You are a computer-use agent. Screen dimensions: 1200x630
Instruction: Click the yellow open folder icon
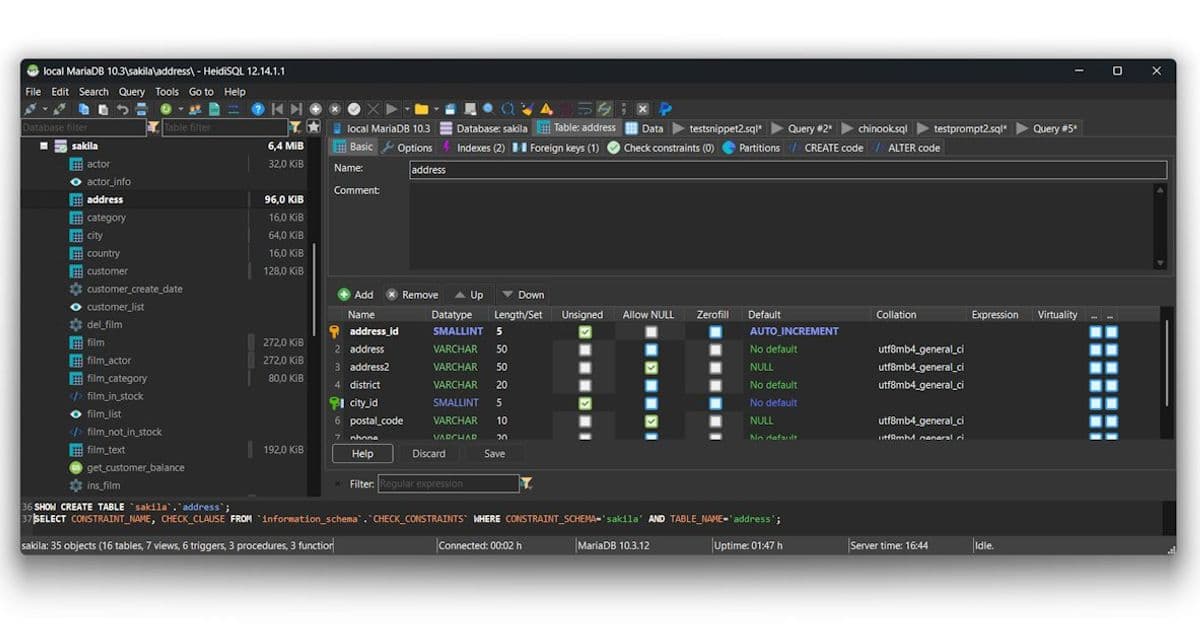(421, 109)
